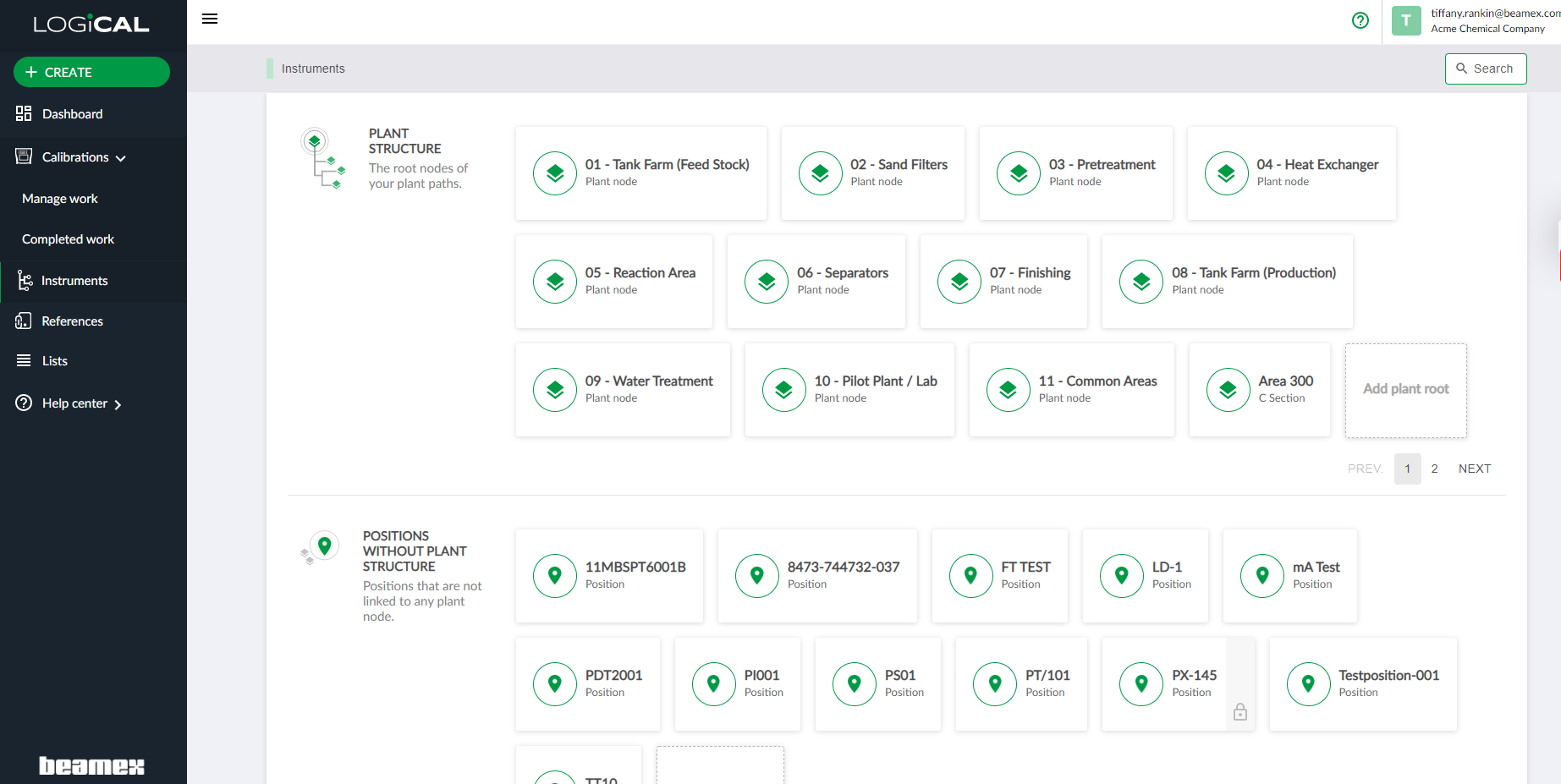
Task: Open Completed work in the sidebar
Action: click(68, 239)
